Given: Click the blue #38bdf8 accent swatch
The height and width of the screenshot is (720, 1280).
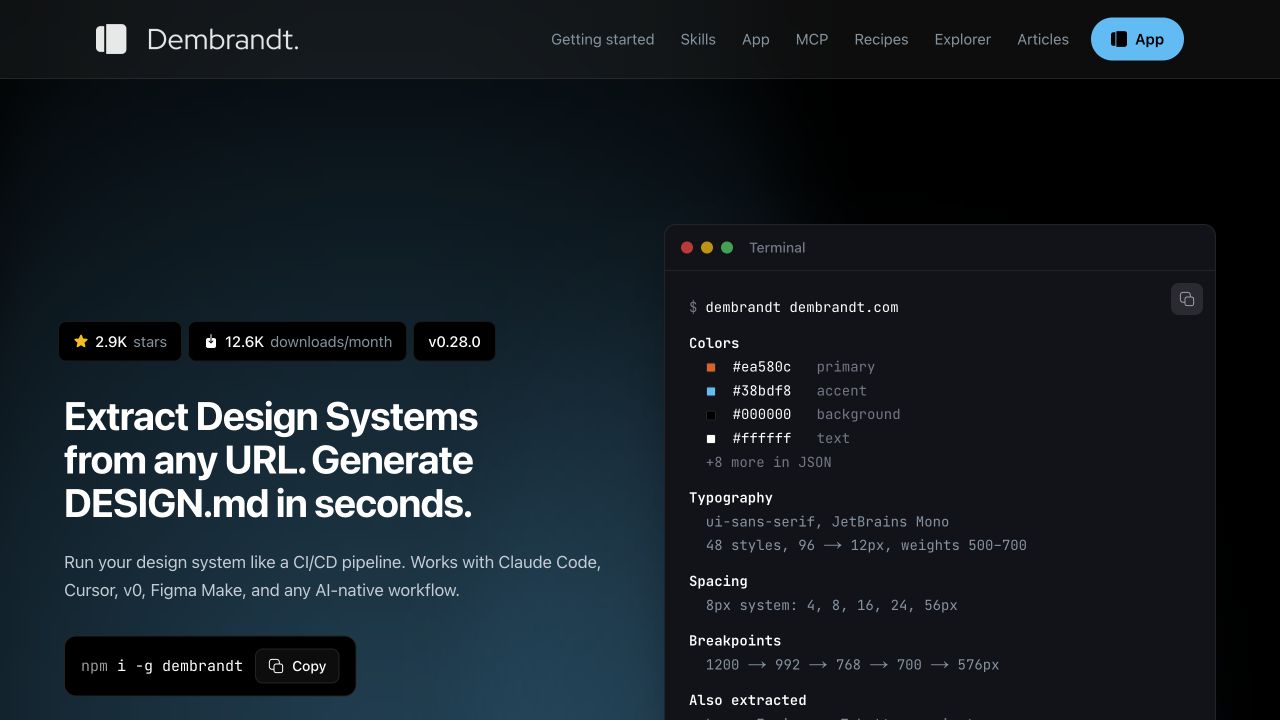Looking at the screenshot, I should [x=711, y=391].
